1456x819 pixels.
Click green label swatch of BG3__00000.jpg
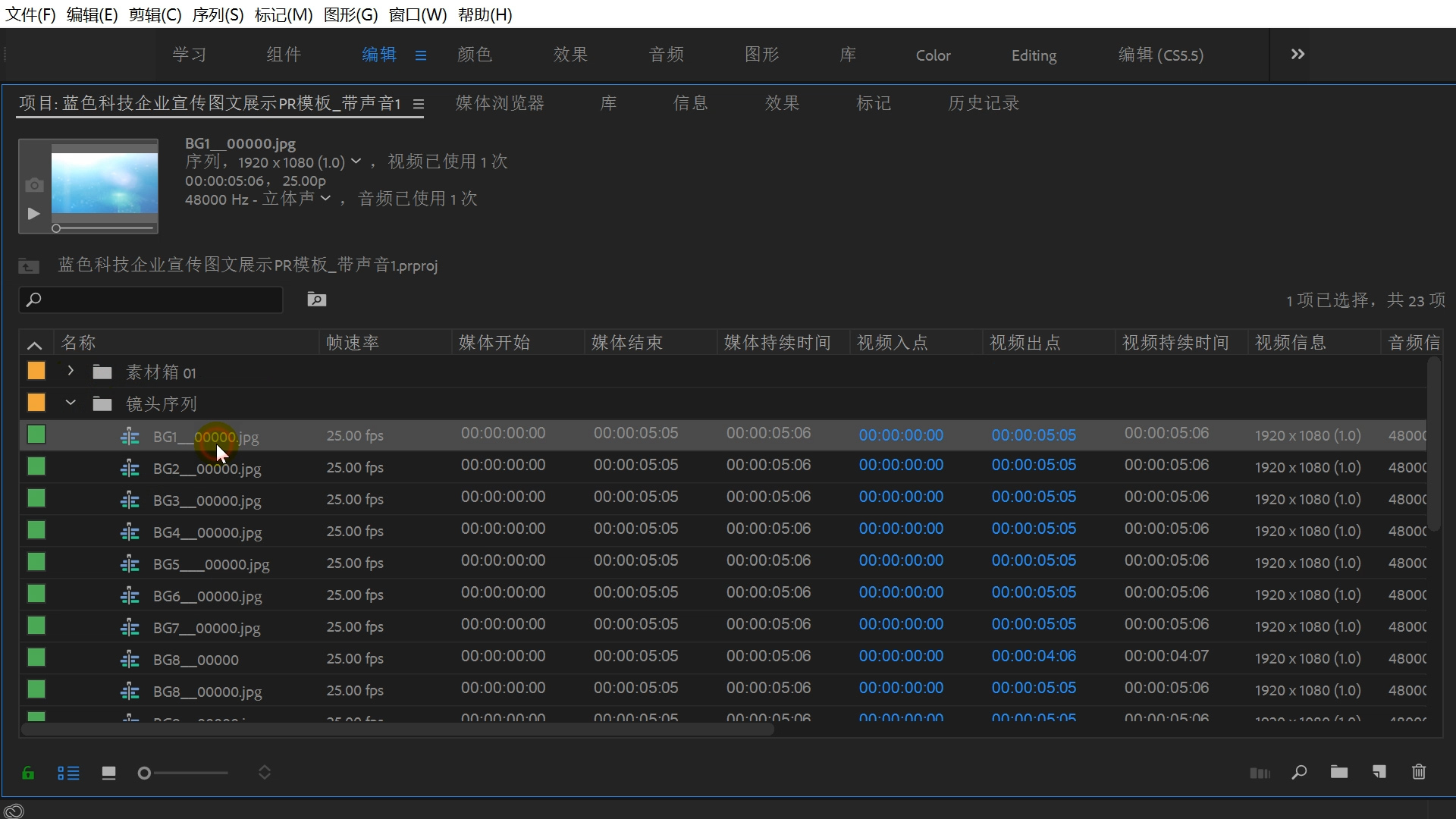pos(36,498)
